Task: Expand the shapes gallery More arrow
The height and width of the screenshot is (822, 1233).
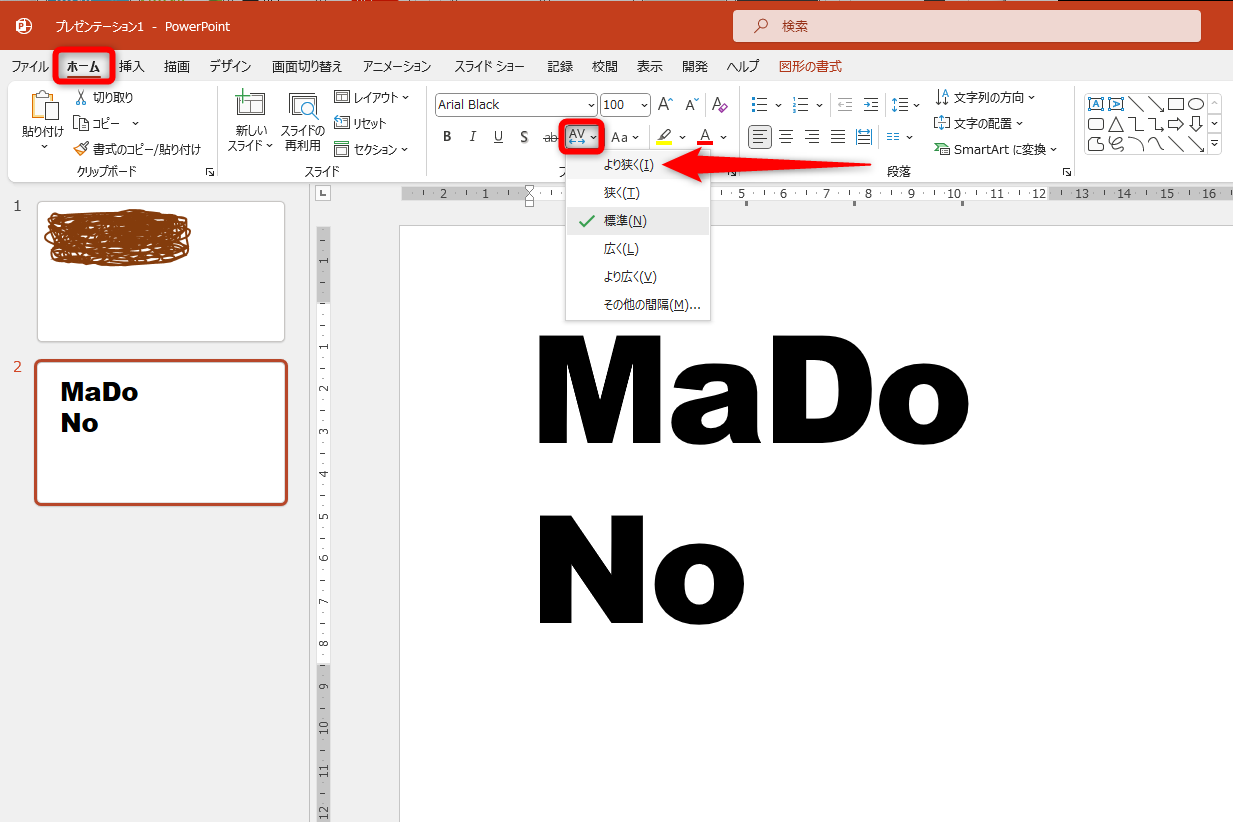Action: coord(1215,145)
